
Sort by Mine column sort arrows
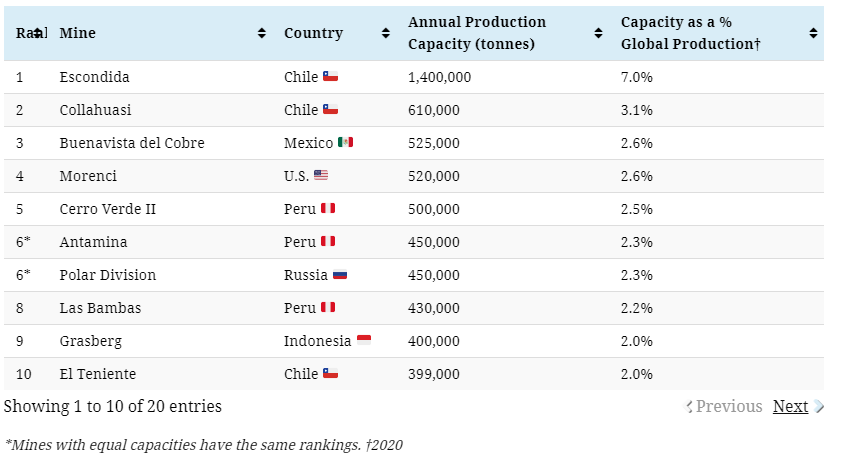click(262, 33)
